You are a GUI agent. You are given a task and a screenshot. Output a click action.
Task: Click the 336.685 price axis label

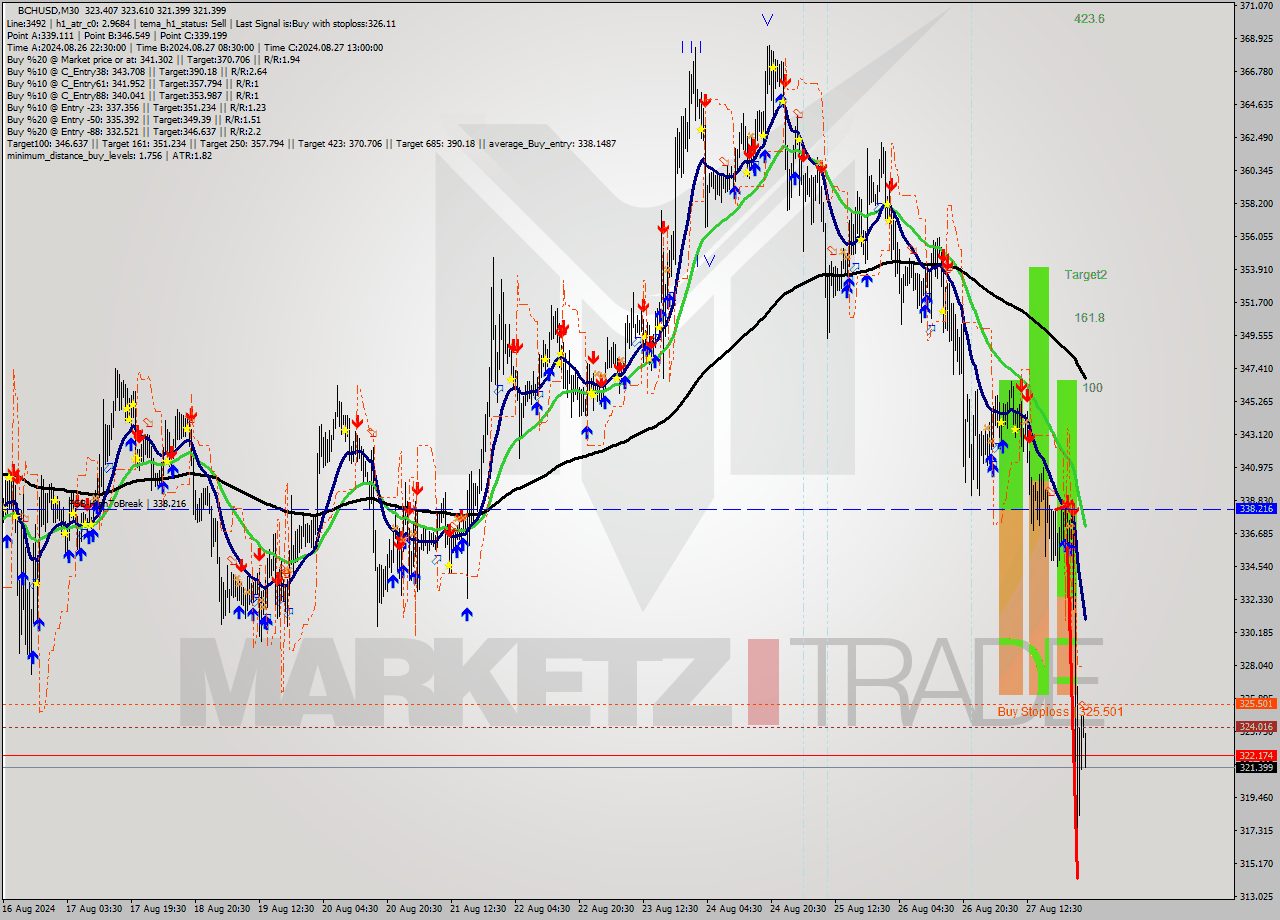pyautogui.click(x=1256, y=534)
